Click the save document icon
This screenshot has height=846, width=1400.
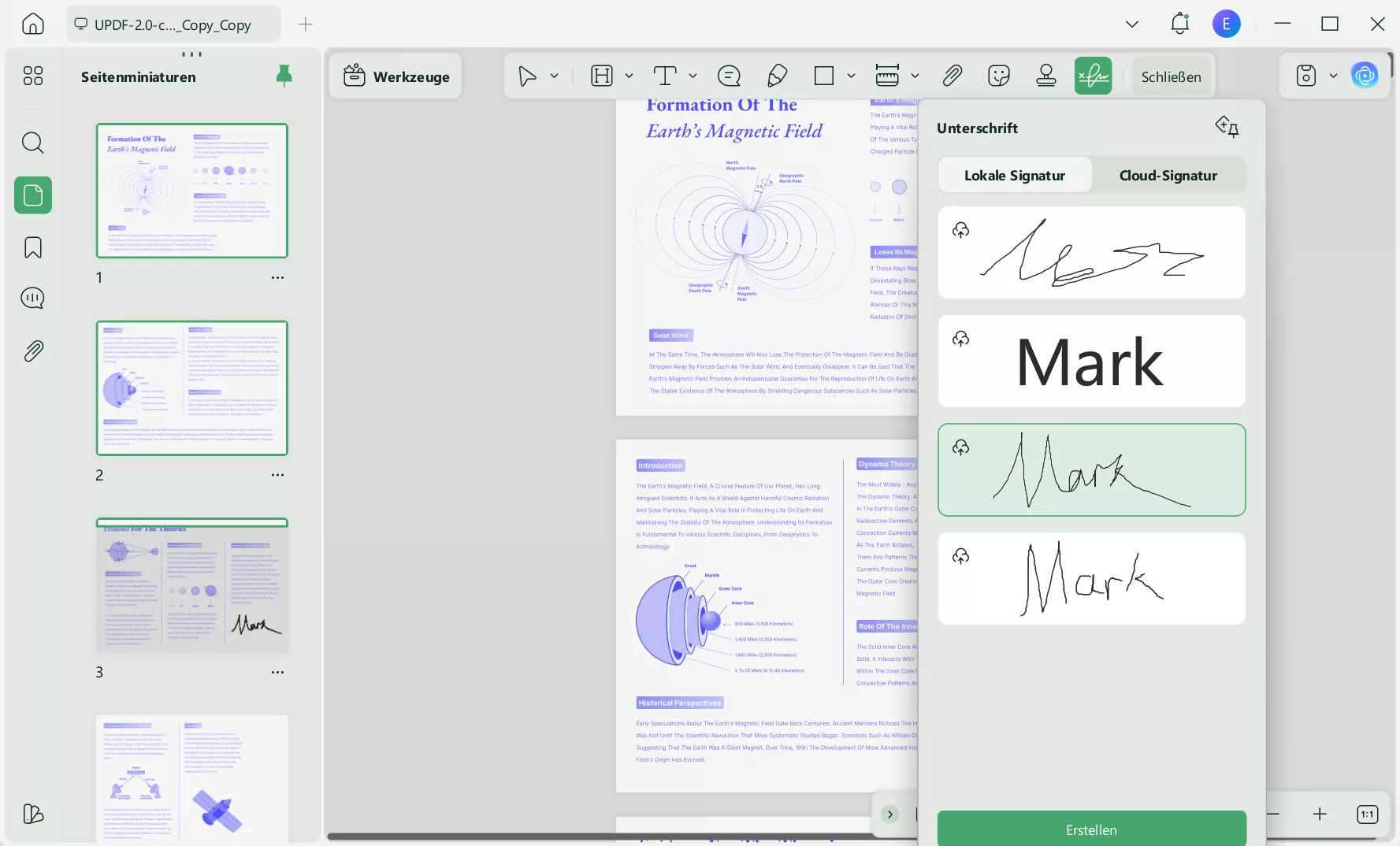[x=1306, y=76]
